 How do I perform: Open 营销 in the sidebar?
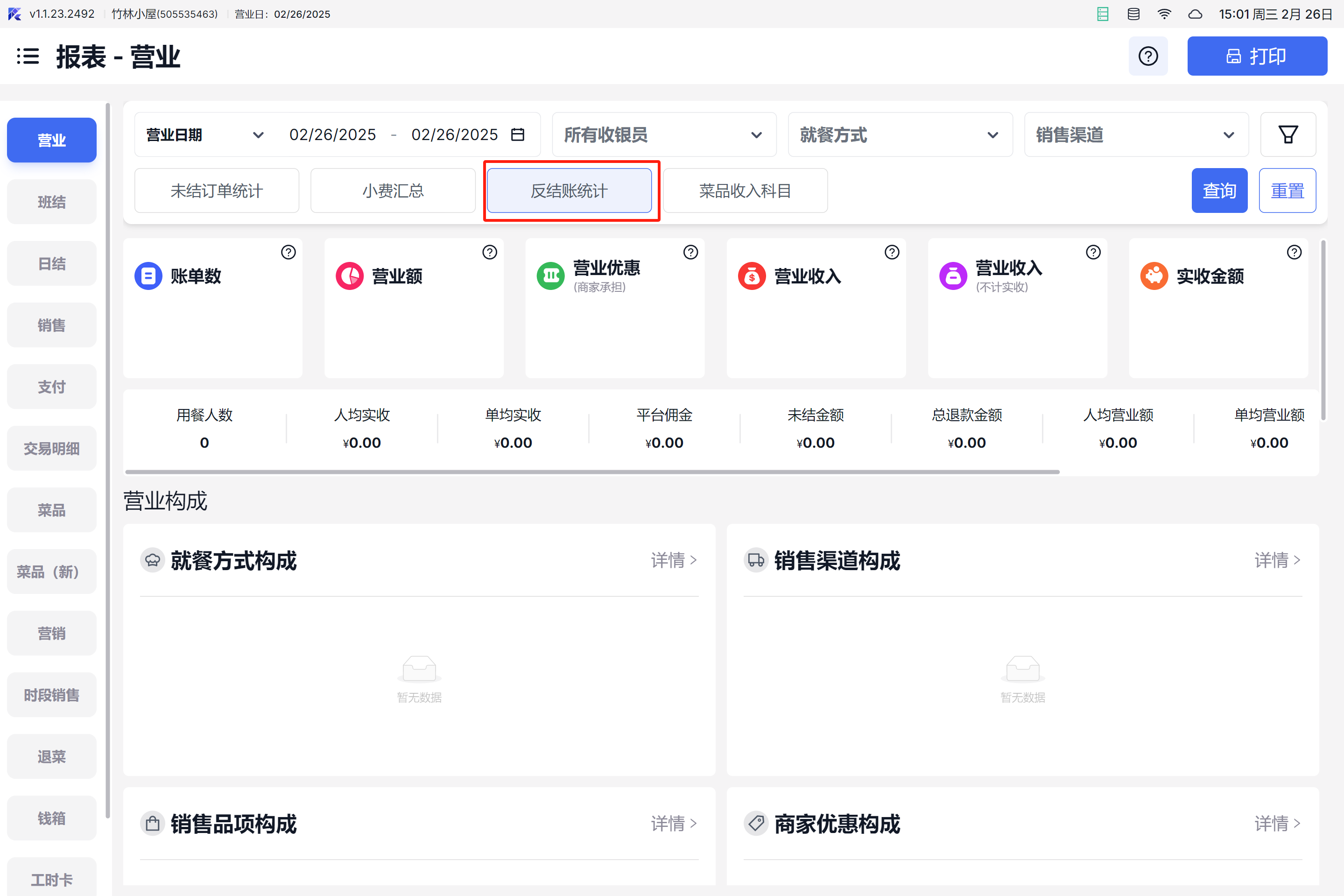coord(51,633)
